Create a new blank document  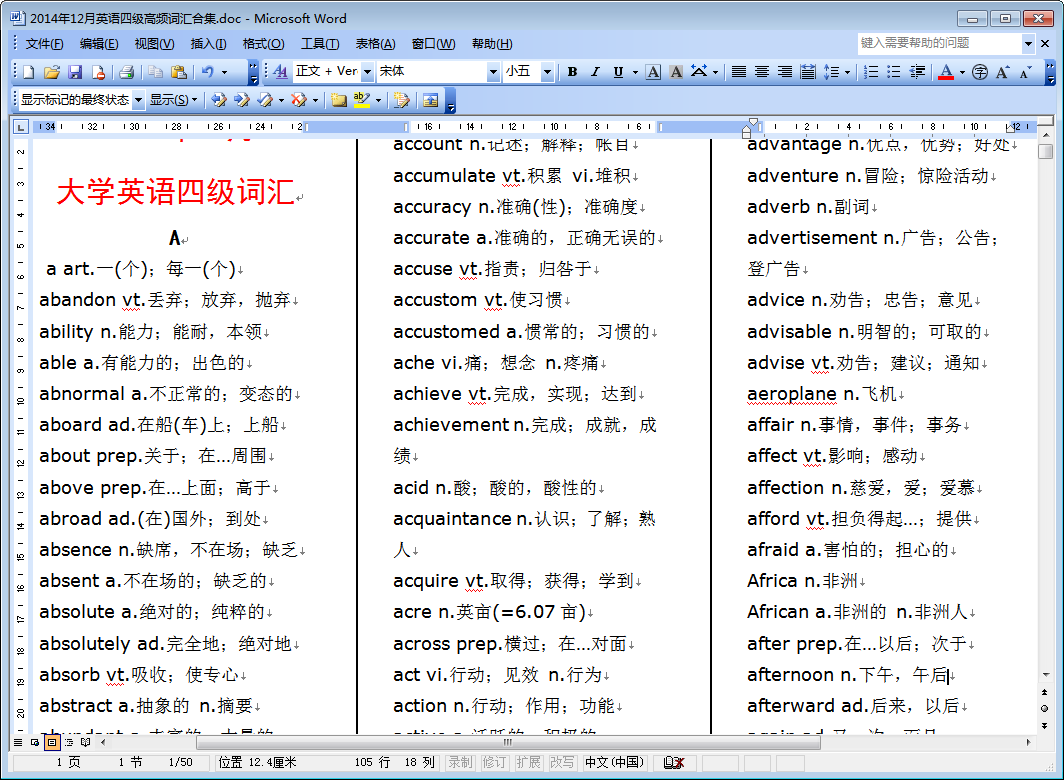coord(29,72)
